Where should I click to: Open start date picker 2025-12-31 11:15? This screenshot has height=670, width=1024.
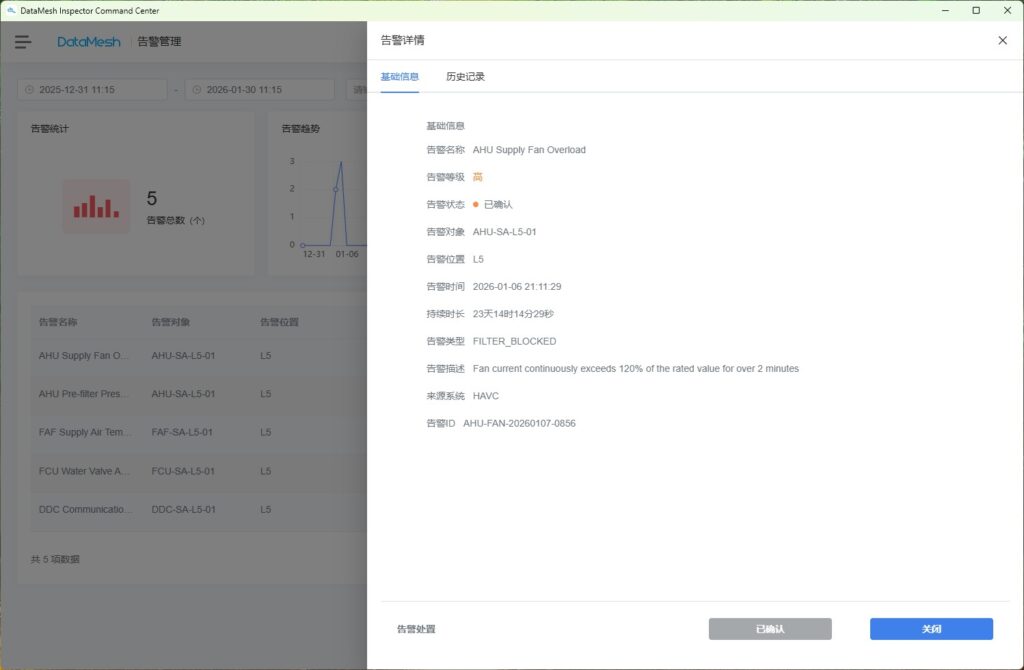(92, 90)
